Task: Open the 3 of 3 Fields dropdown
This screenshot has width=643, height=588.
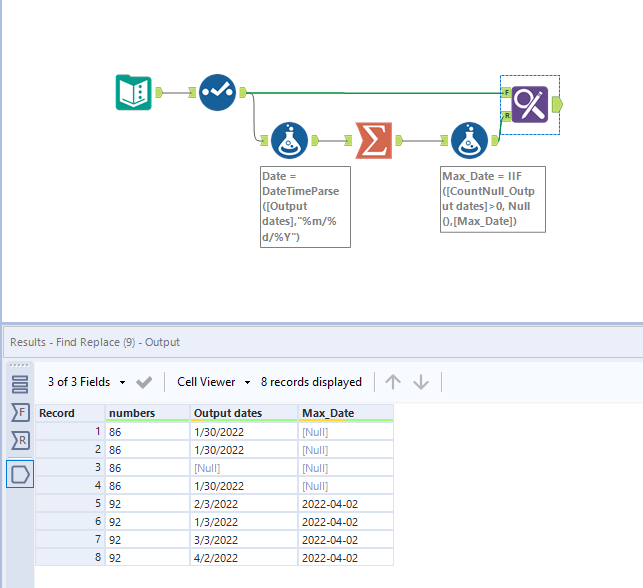Action: tap(87, 382)
